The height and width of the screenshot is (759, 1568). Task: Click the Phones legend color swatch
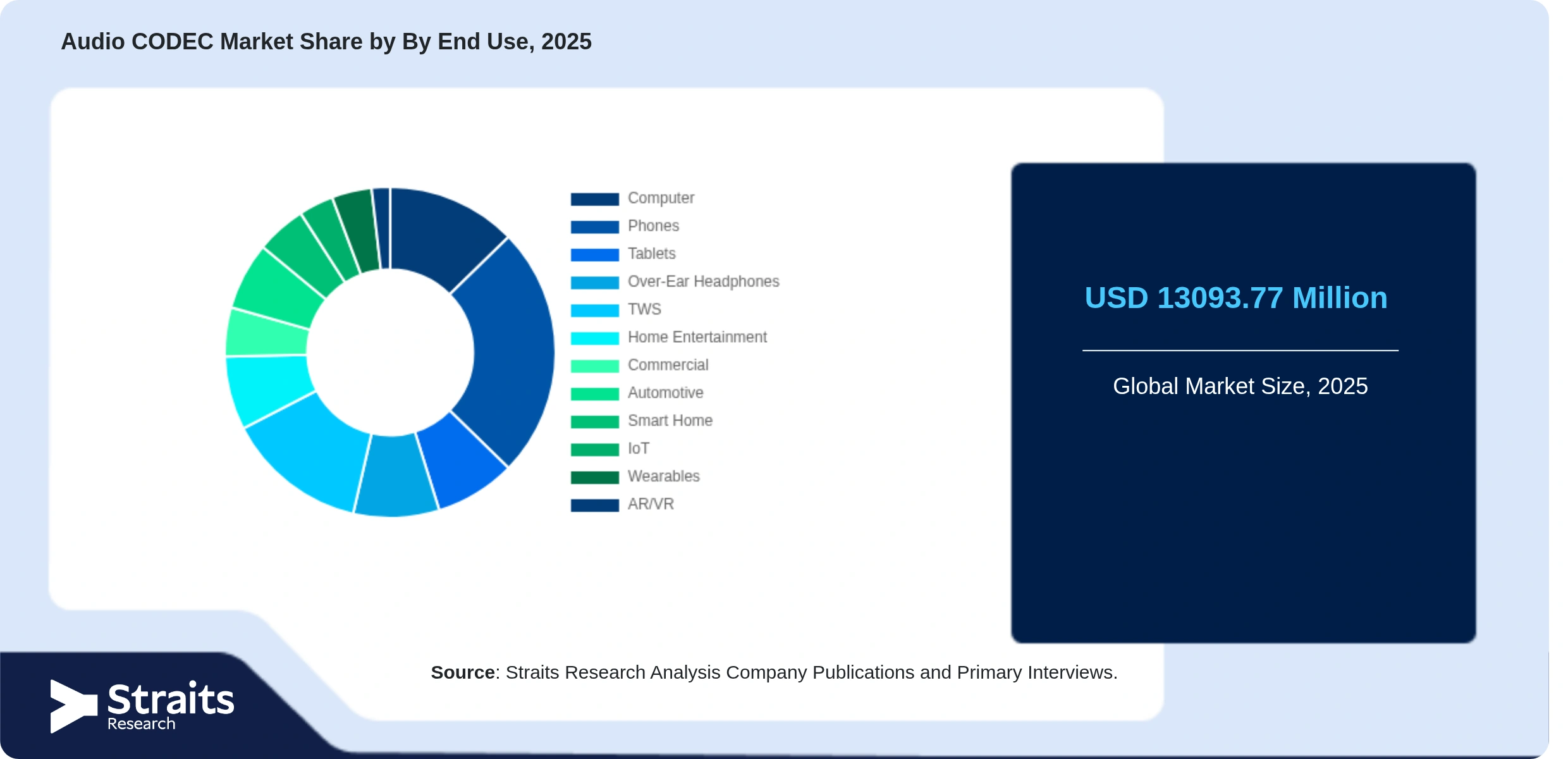point(594,227)
